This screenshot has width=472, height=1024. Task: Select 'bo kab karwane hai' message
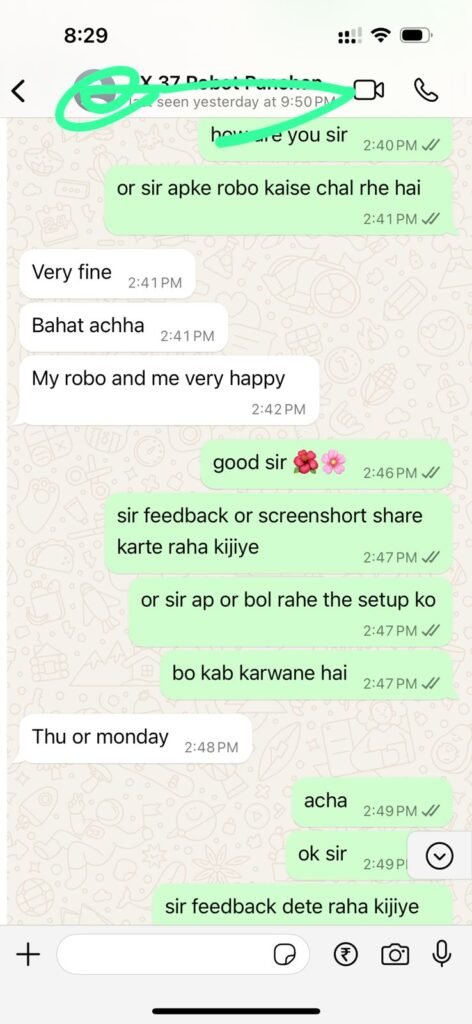point(306,675)
